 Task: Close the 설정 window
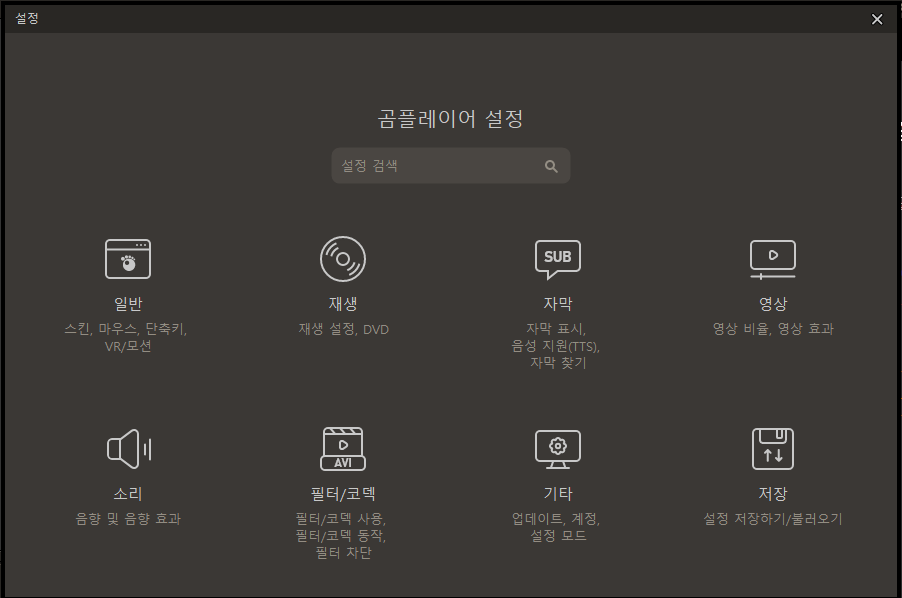click(877, 18)
